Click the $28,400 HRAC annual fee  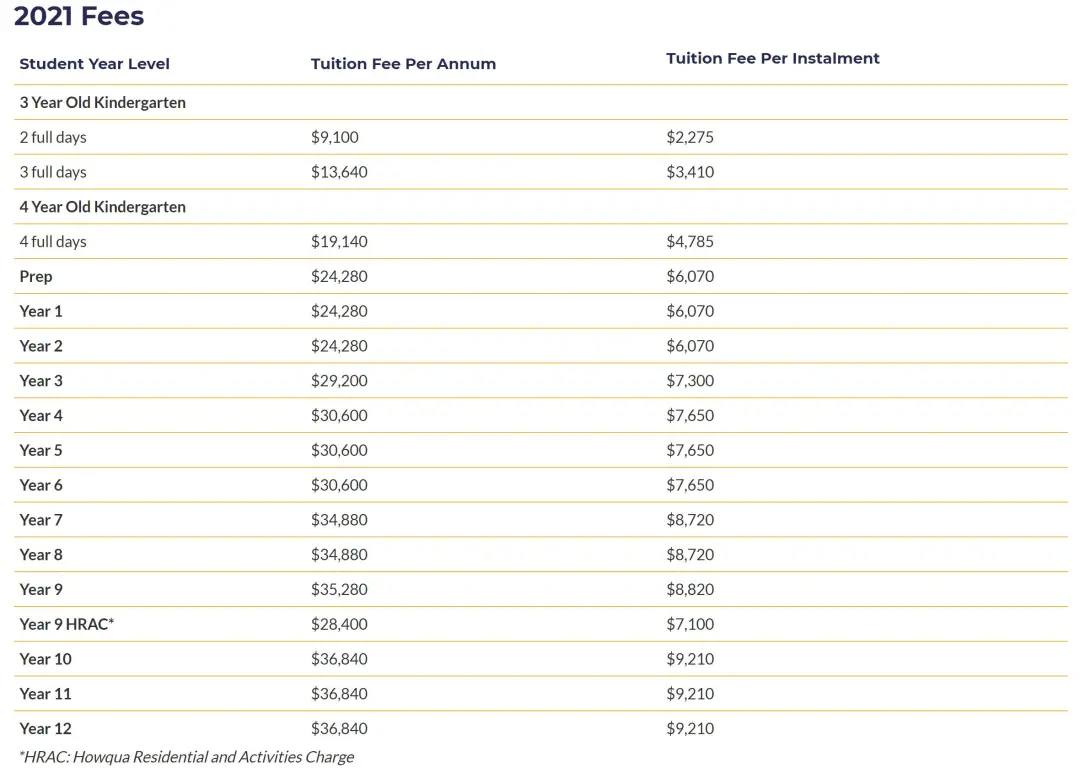(x=339, y=625)
